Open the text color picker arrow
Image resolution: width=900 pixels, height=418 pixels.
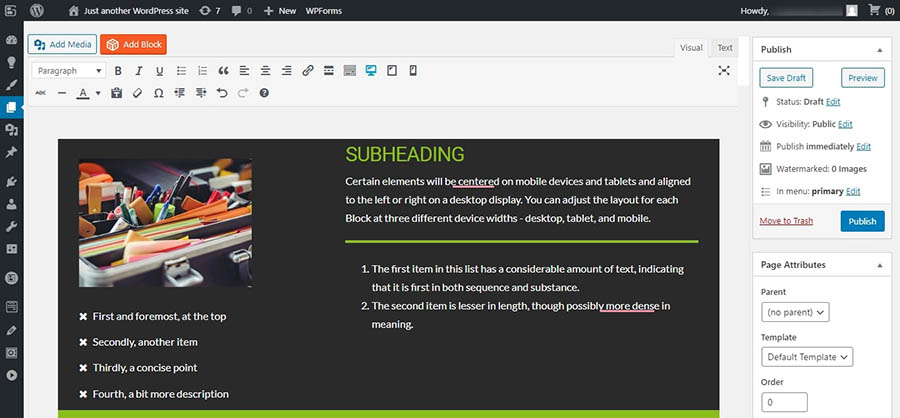tap(98, 94)
